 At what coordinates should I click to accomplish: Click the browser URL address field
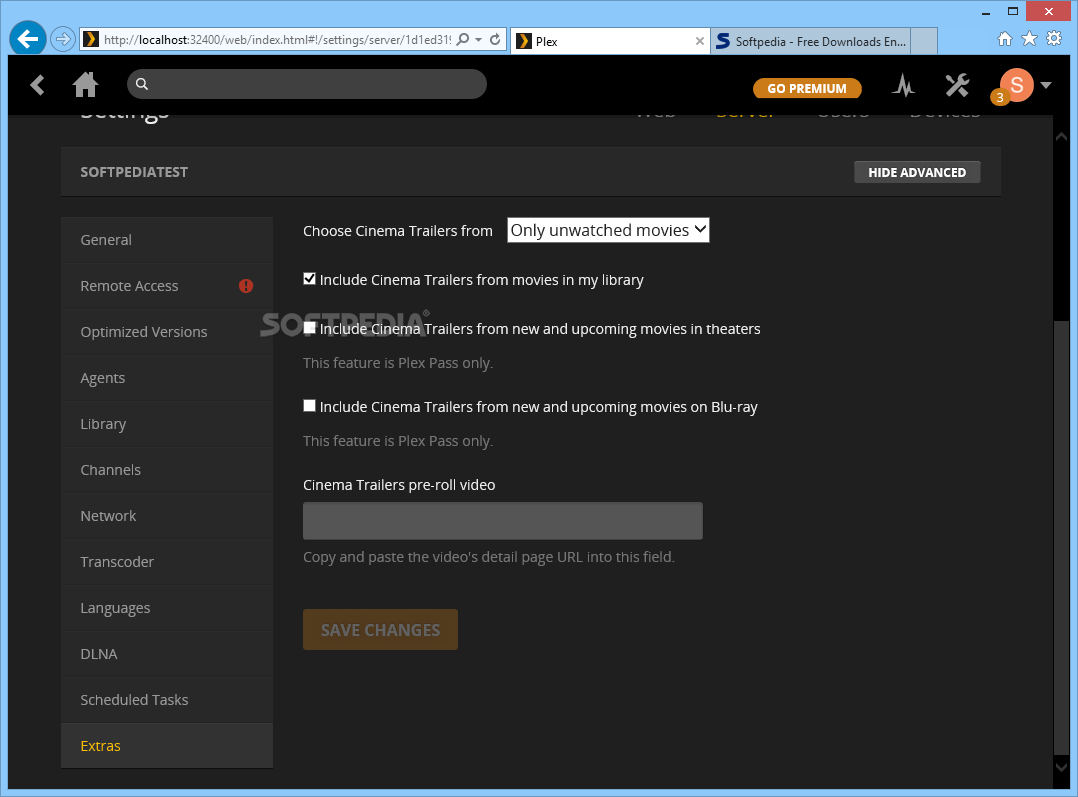coord(277,40)
